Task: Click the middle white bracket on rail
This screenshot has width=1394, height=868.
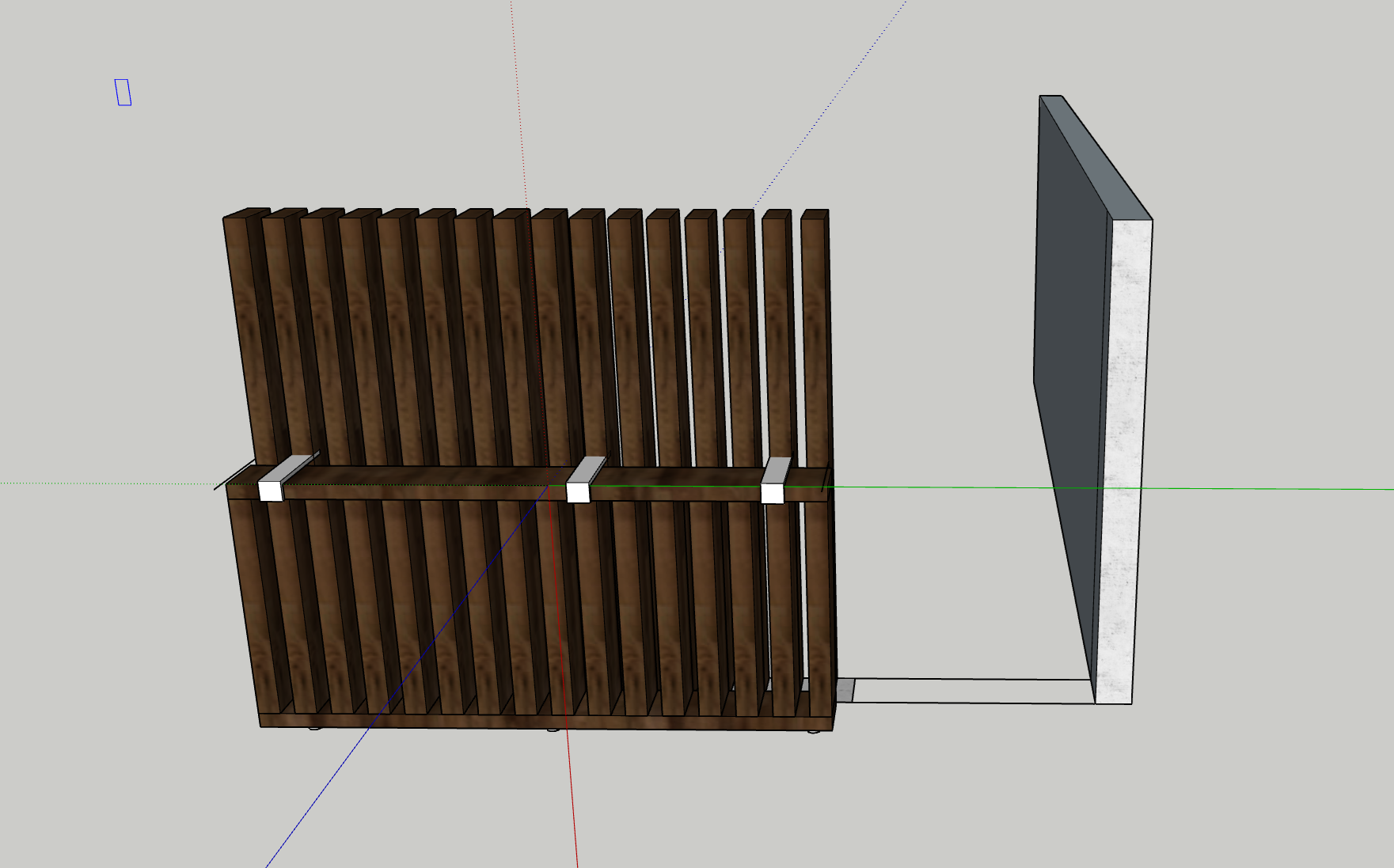Action: [x=578, y=491]
